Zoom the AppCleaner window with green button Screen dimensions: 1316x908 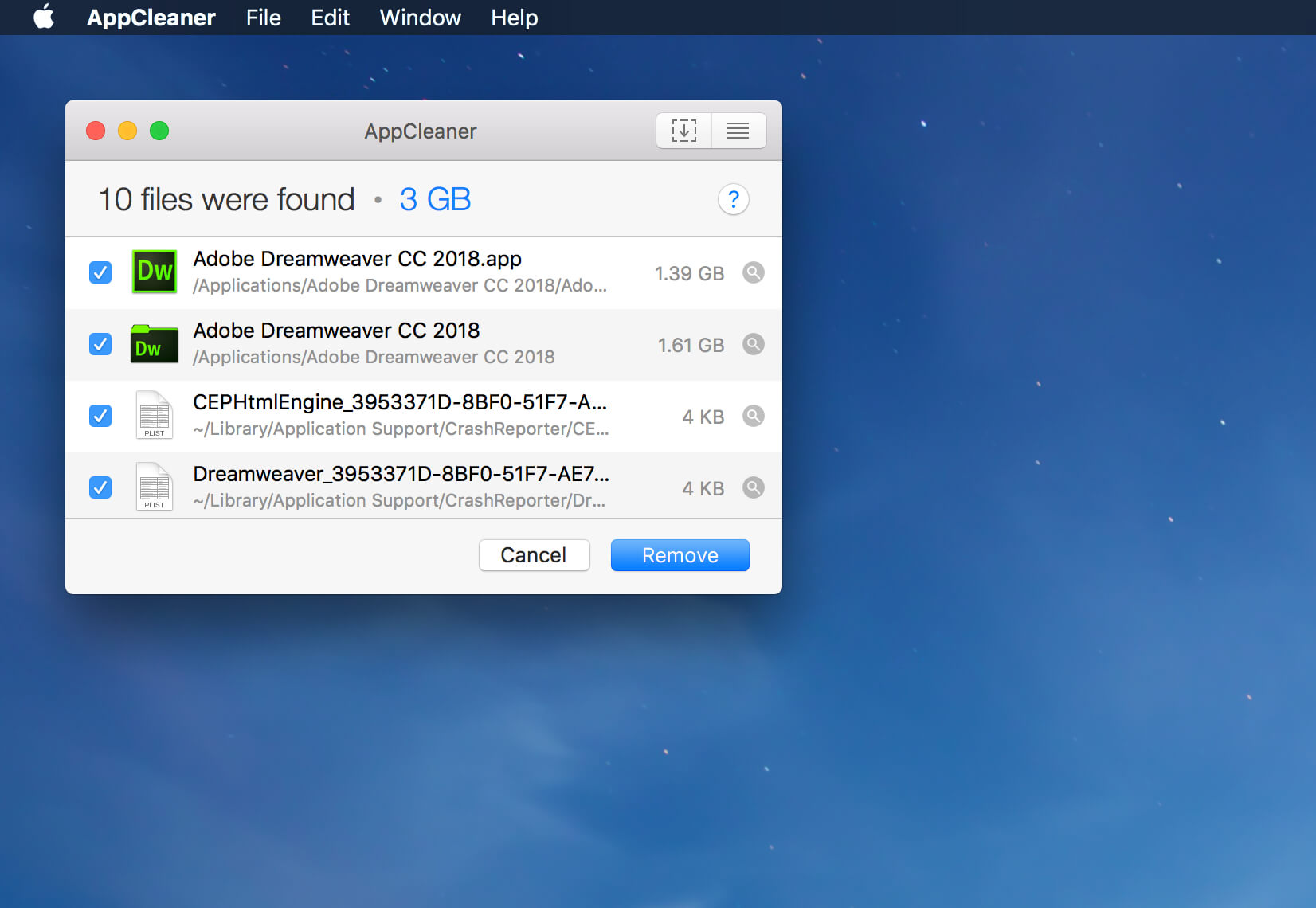159,131
